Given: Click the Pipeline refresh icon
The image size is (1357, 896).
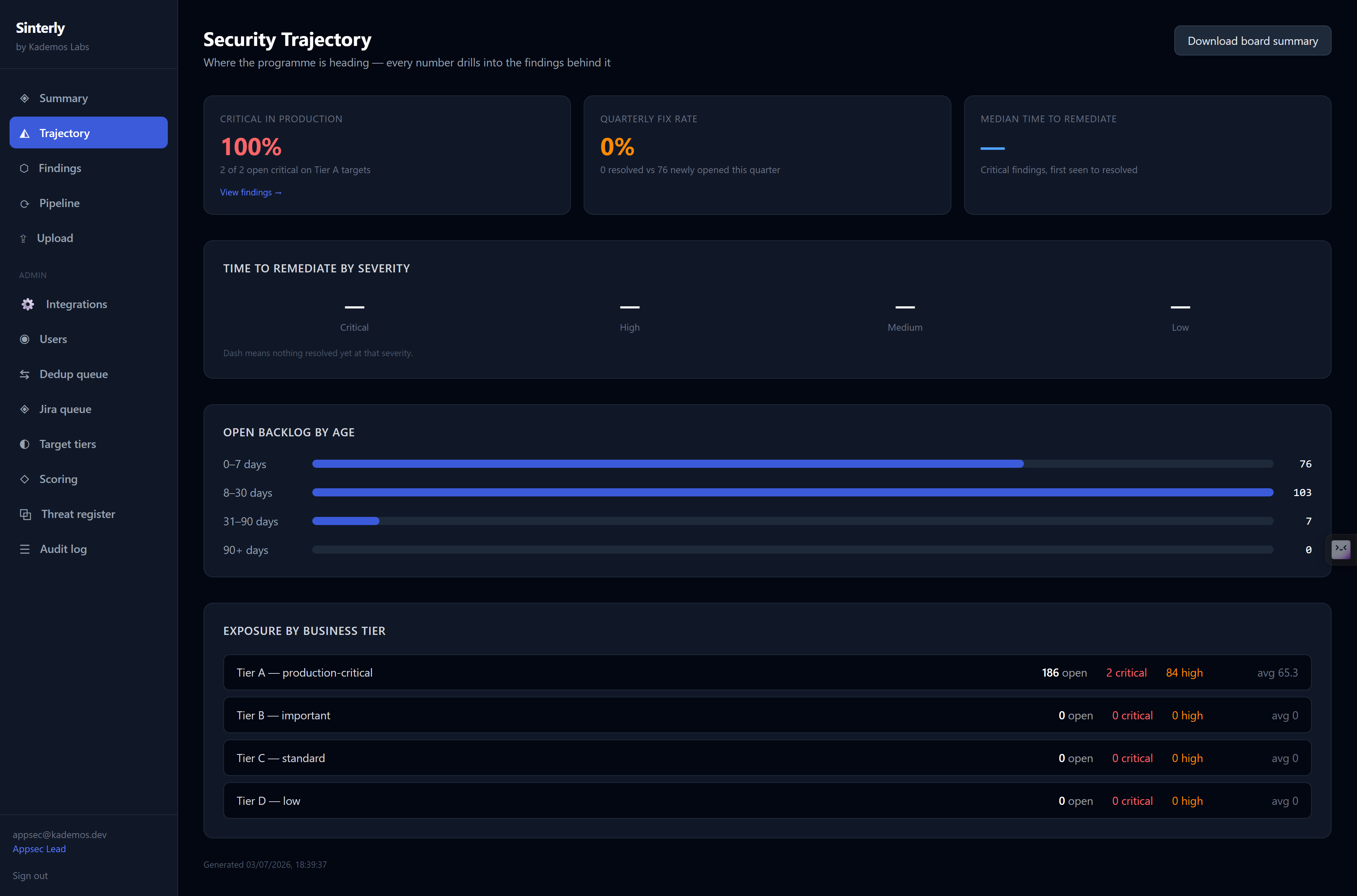Looking at the screenshot, I should (x=25, y=204).
